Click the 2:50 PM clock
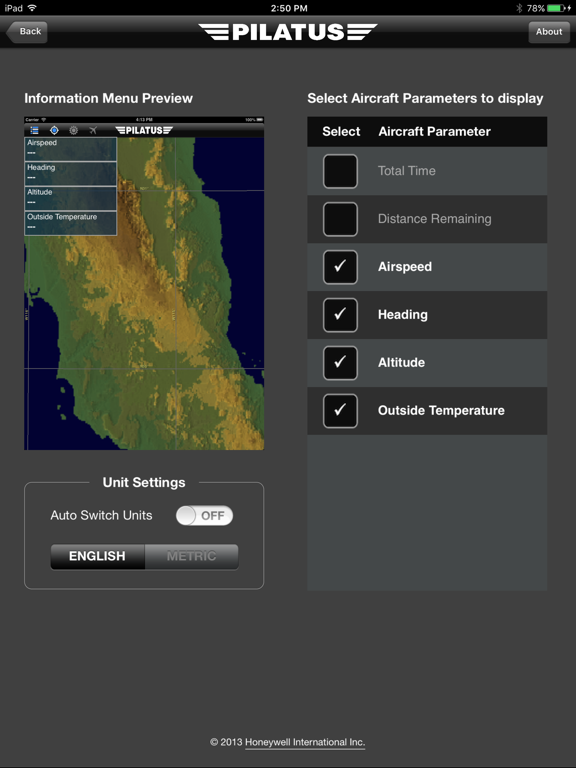 click(289, 8)
